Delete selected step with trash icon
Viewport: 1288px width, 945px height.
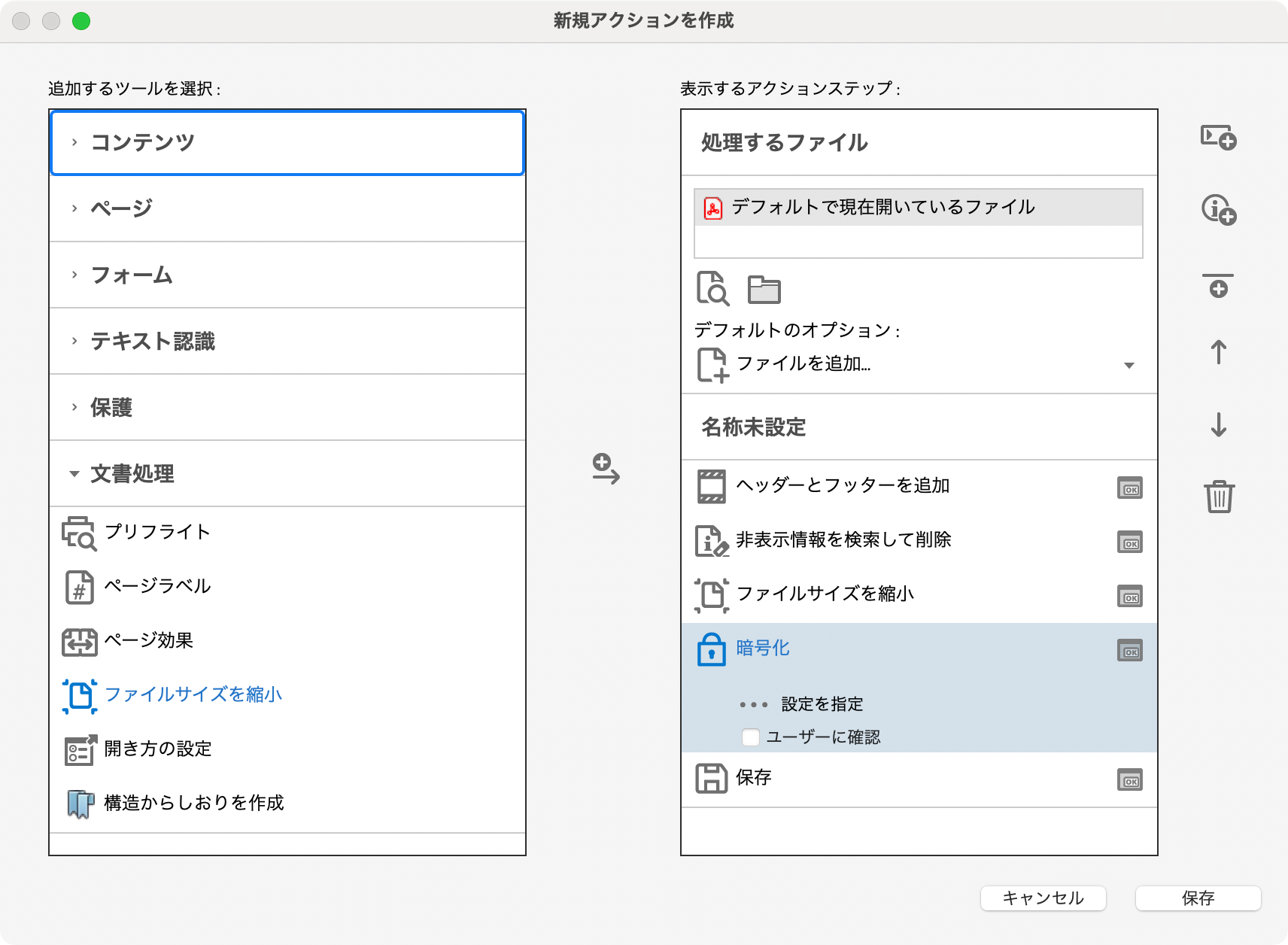pyautogui.click(x=1218, y=497)
